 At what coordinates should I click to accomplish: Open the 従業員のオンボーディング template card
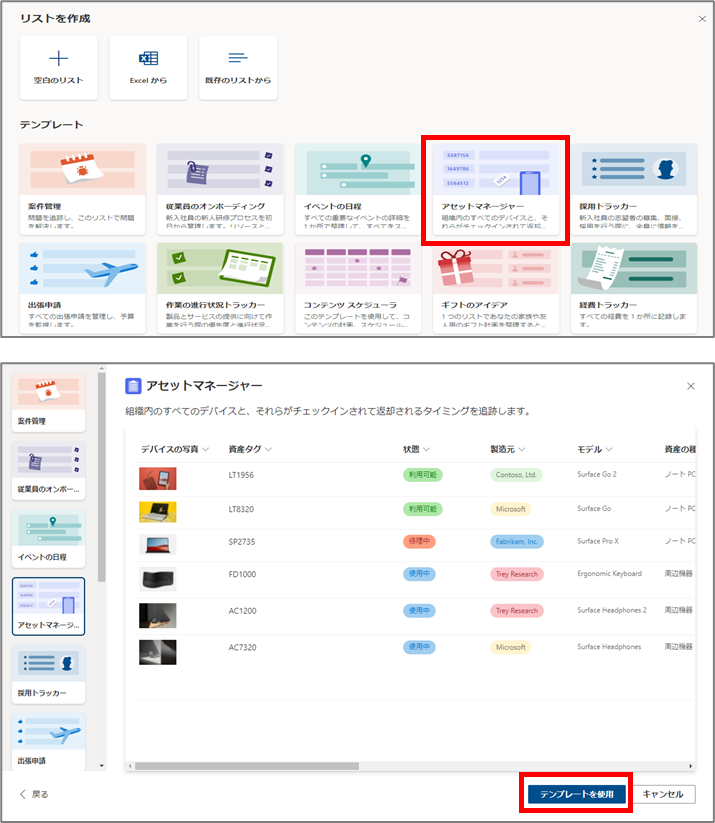(220, 189)
